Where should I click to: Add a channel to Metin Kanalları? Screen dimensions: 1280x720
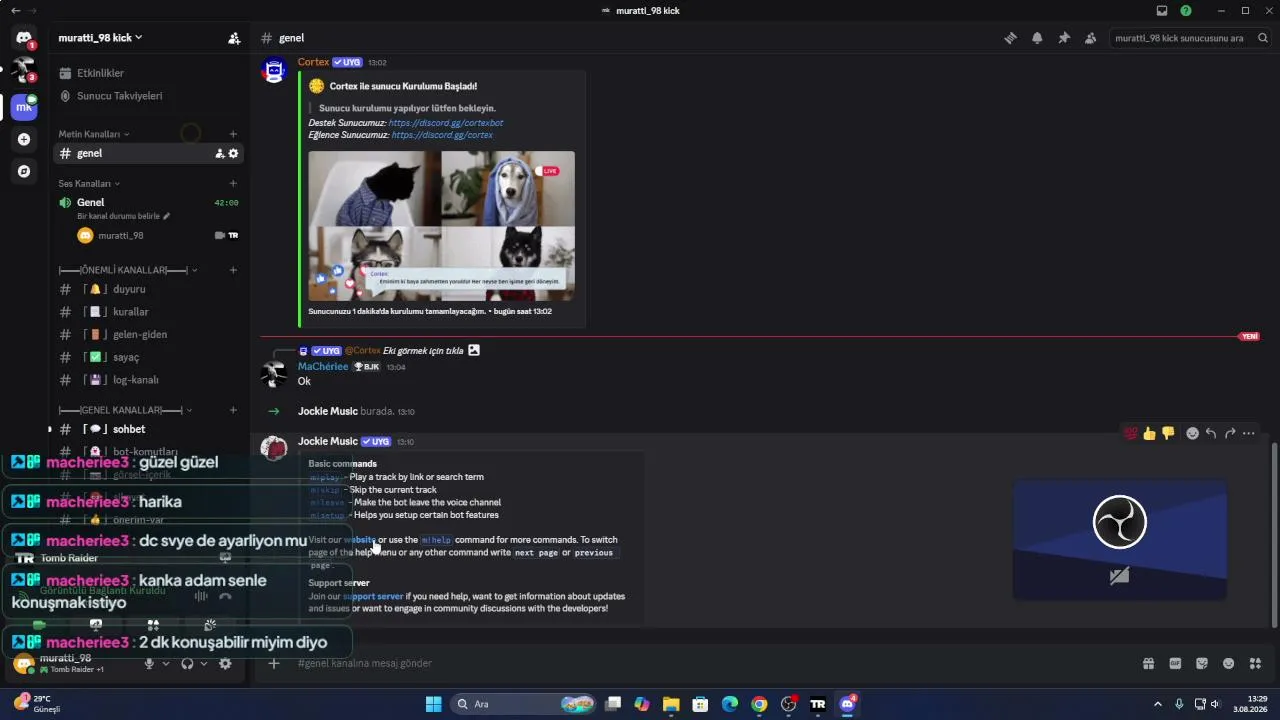pos(233,134)
